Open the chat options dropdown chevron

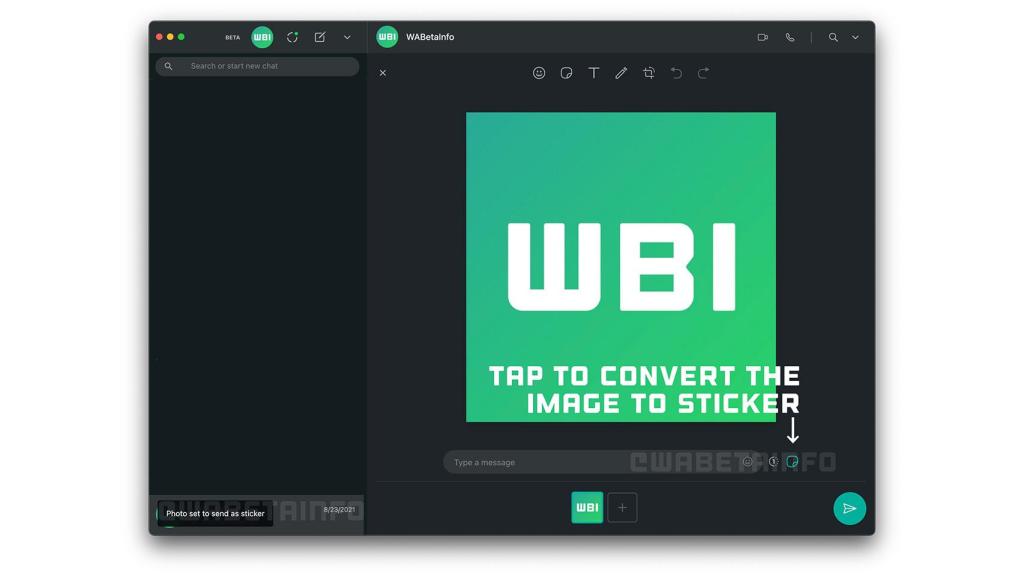(855, 37)
